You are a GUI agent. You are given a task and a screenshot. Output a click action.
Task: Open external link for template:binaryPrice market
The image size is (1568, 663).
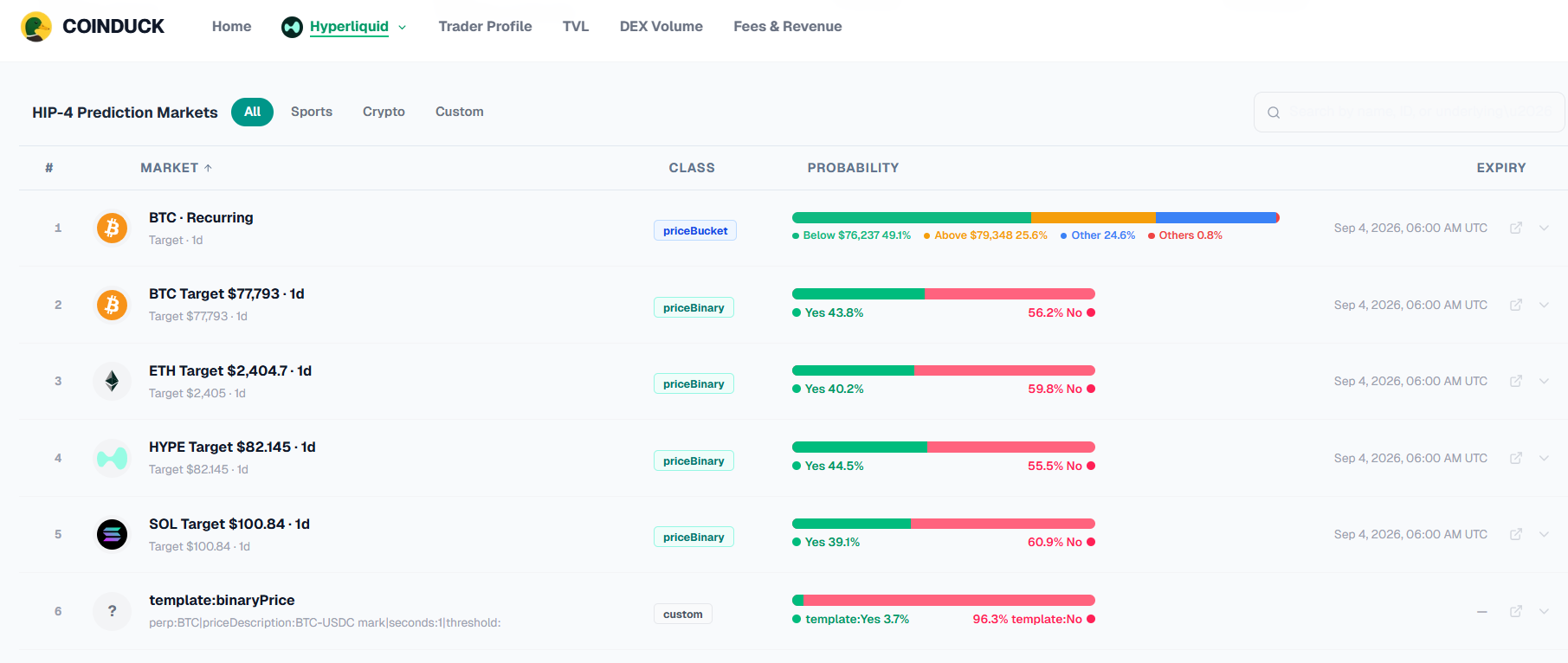[1516, 611]
